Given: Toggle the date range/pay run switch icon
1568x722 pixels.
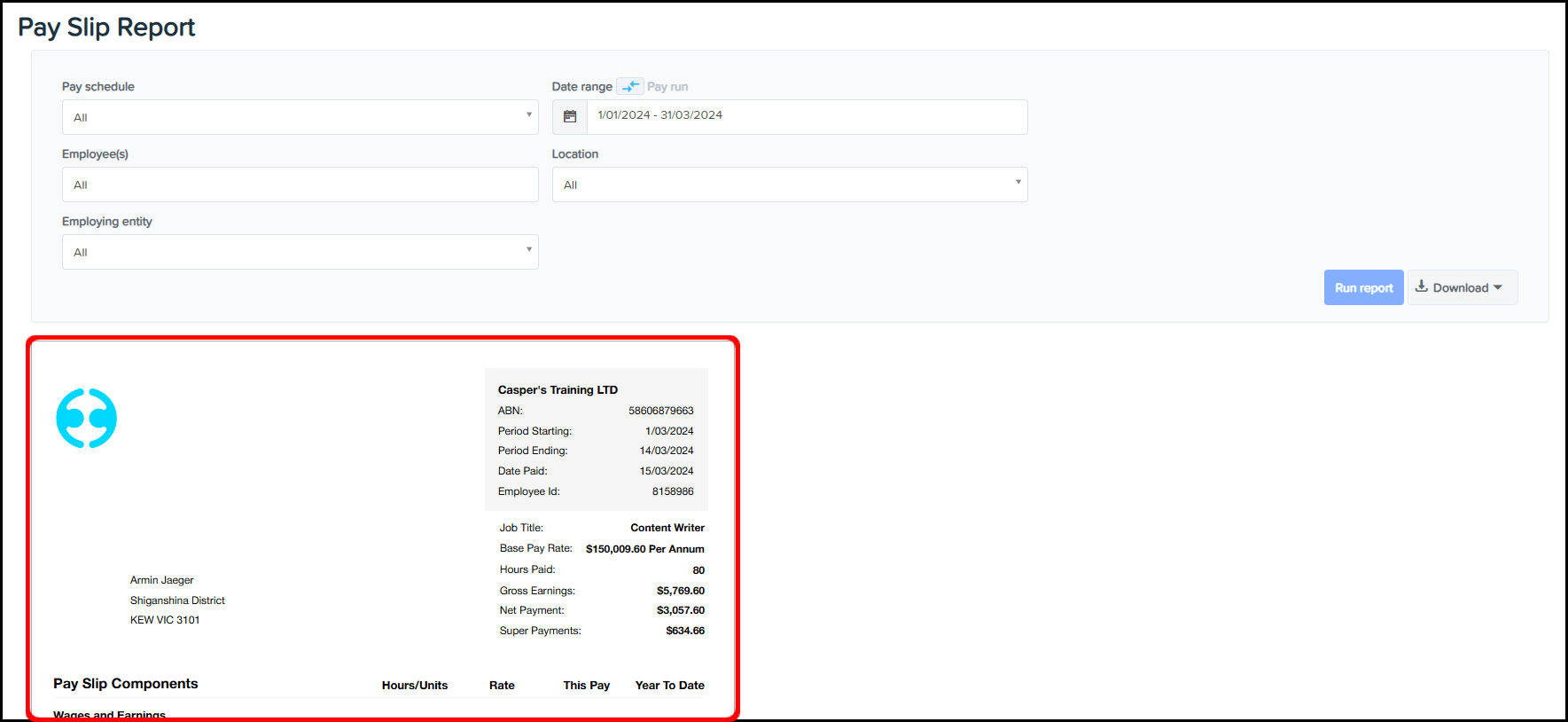Looking at the screenshot, I should pyautogui.click(x=630, y=86).
